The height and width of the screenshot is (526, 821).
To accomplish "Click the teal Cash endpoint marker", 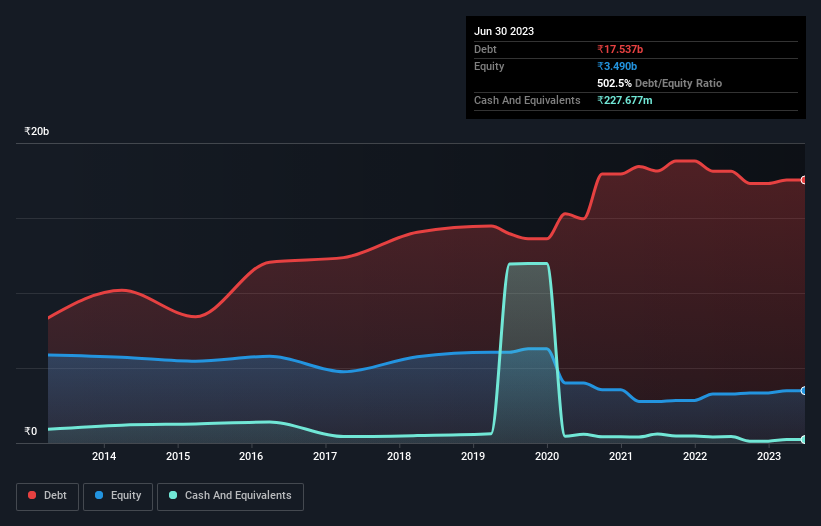I will pyautogui.click(x=804, y=439).
